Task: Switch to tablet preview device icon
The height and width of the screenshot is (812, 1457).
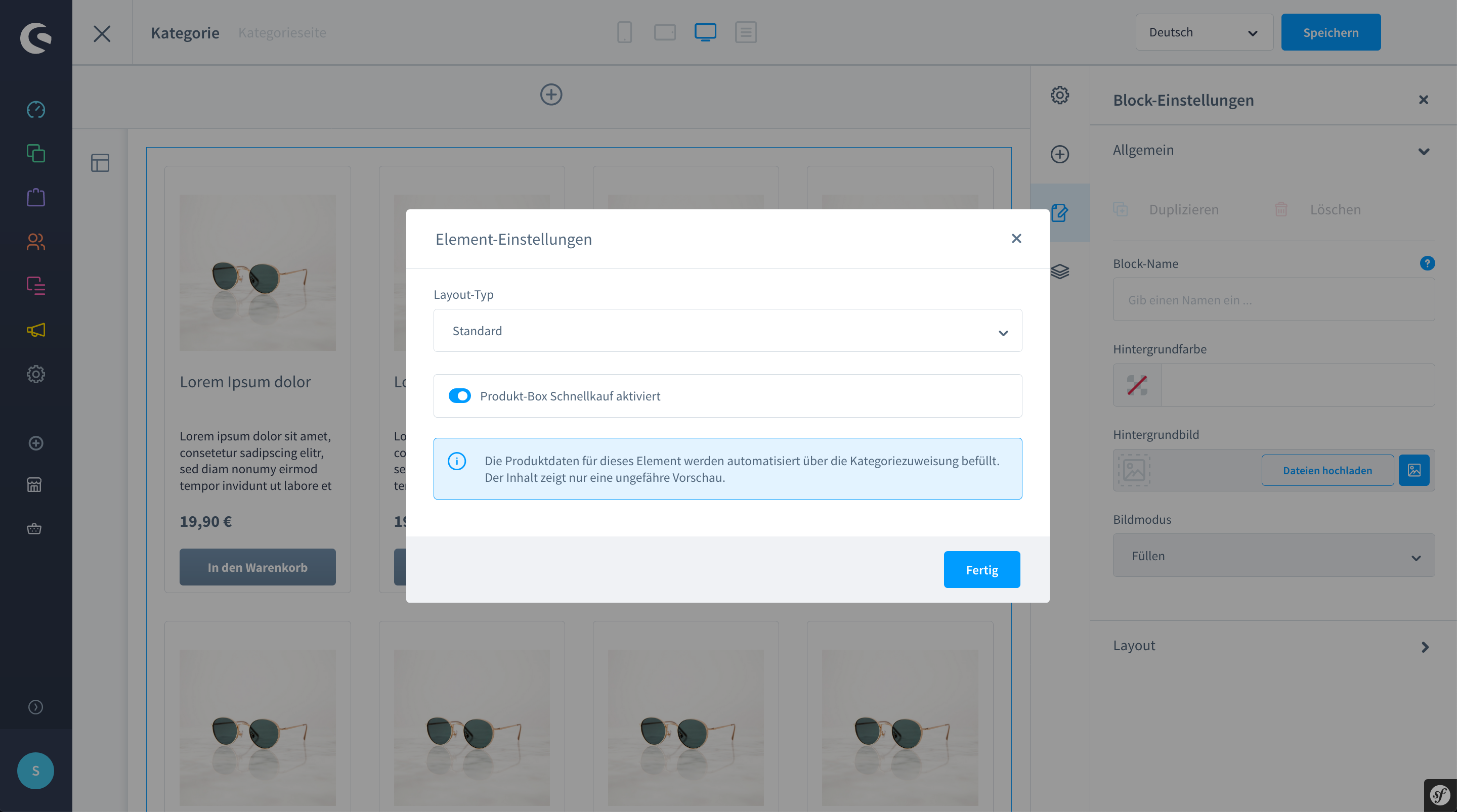Action: click(x=665, y=32)
